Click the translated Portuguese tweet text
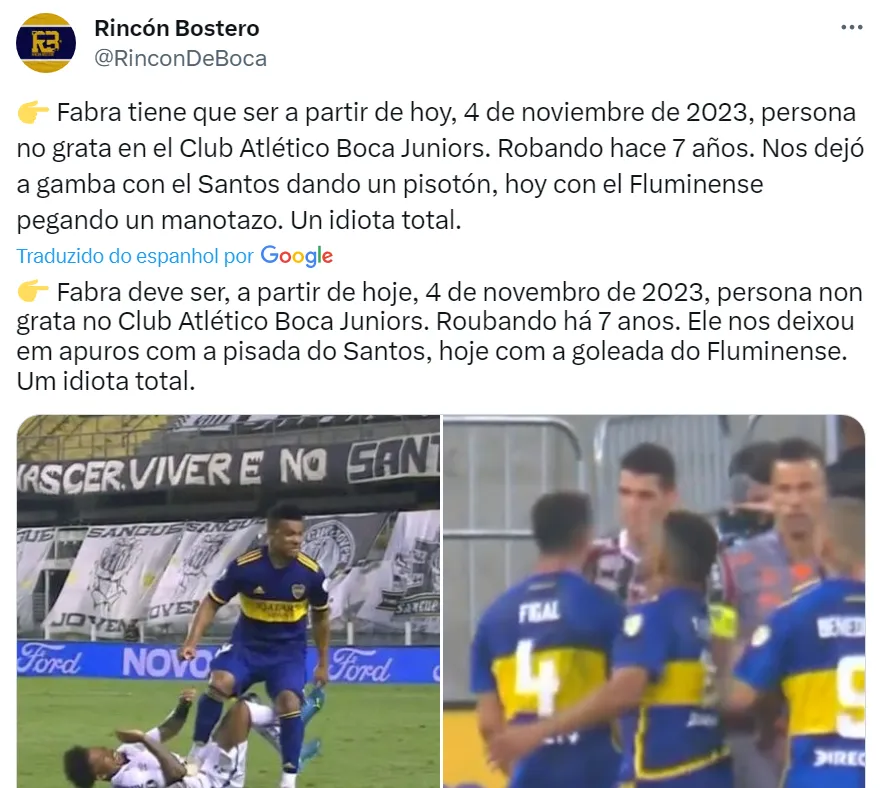Image resolution: width=885 pixels, height=788 pixels. click(440, 337)
